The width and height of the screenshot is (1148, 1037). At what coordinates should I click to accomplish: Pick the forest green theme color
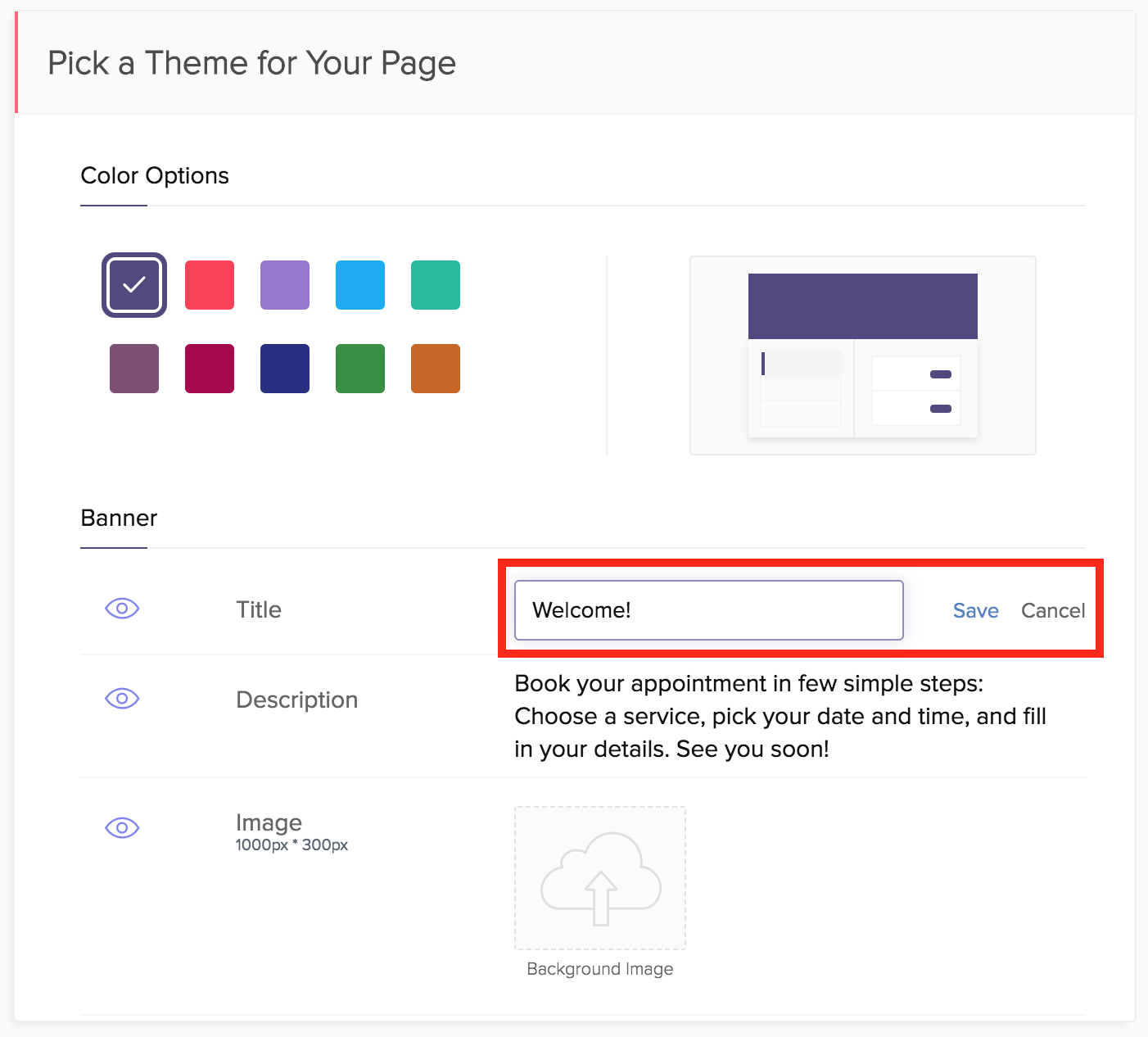[360, 369]
